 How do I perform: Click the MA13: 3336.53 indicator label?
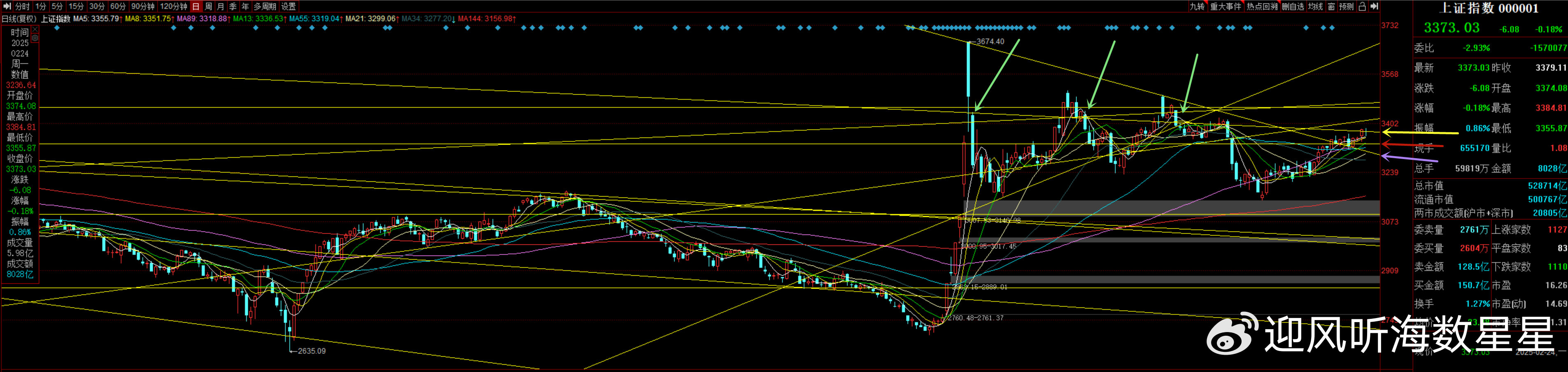click(260, 19)
